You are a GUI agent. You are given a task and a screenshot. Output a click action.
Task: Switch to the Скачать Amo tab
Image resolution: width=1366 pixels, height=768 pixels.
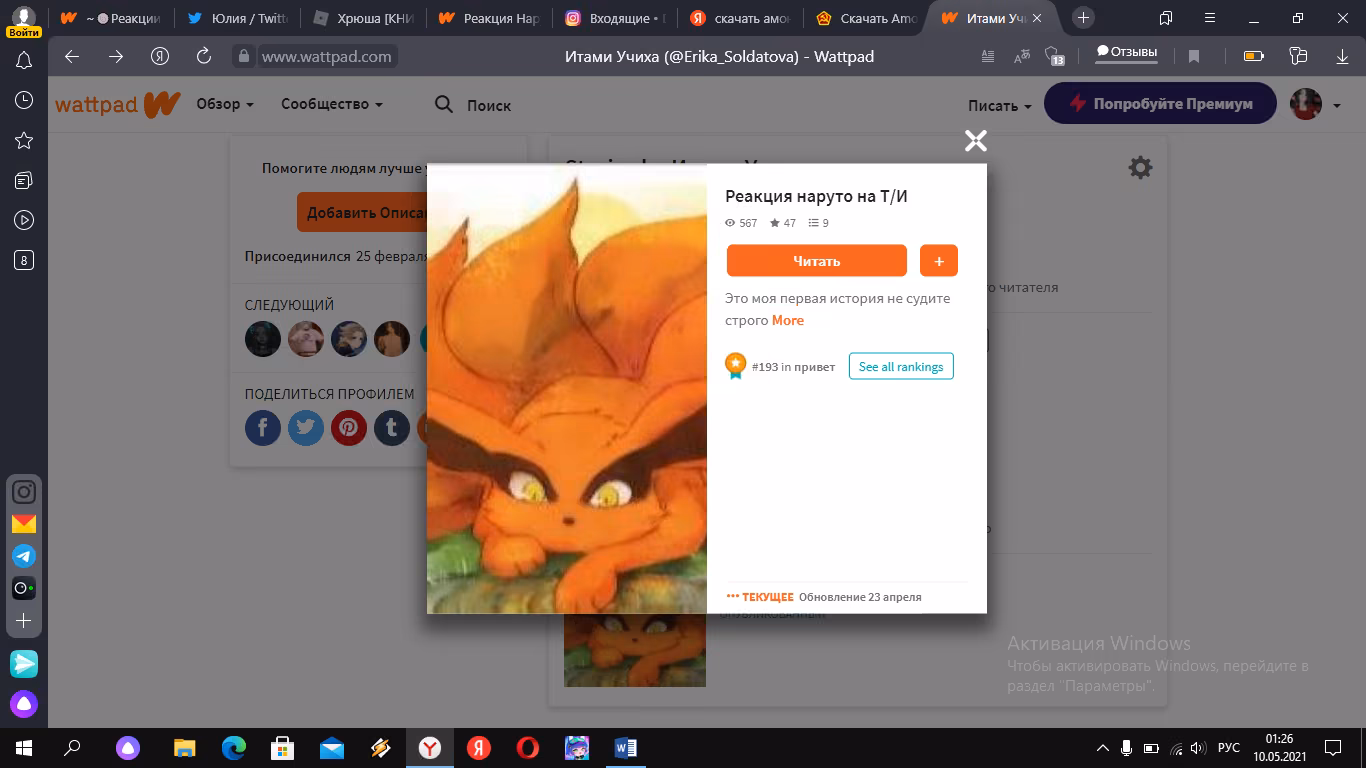click(866, 18)
